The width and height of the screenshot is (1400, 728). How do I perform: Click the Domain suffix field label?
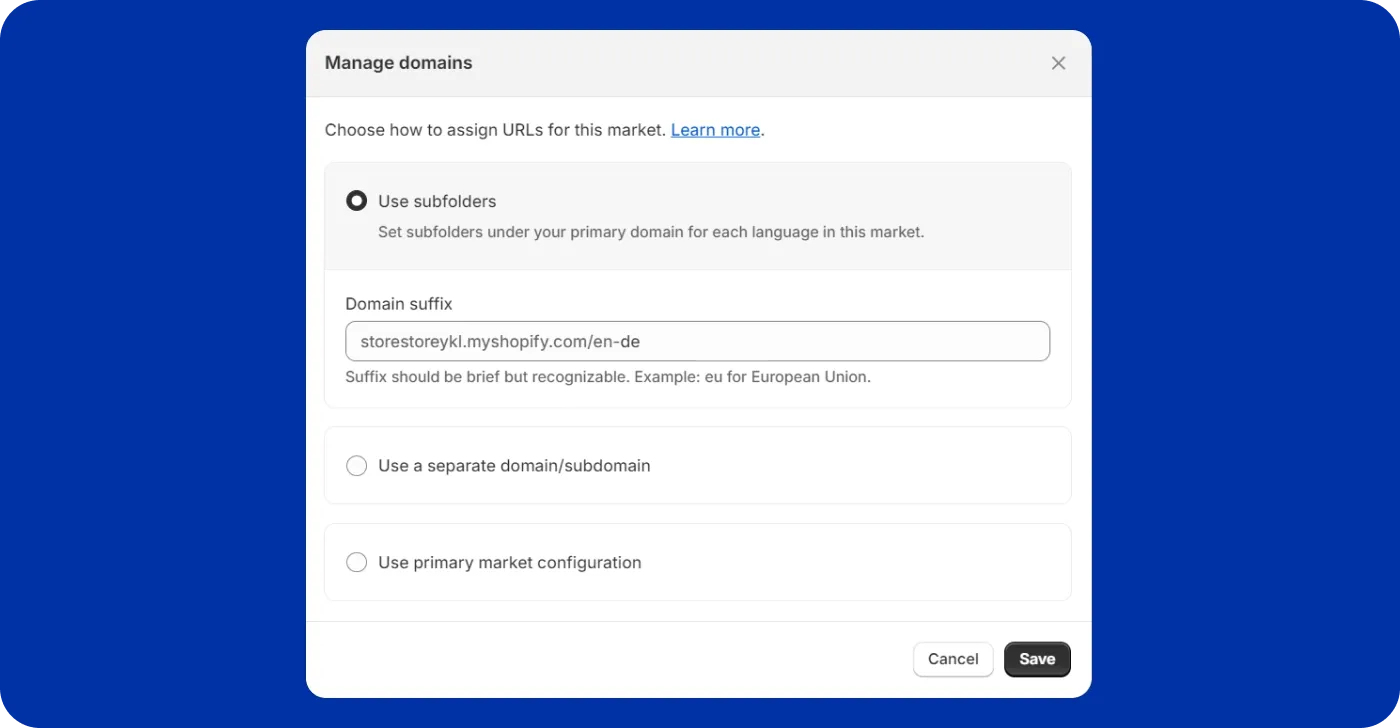[398, 304]
